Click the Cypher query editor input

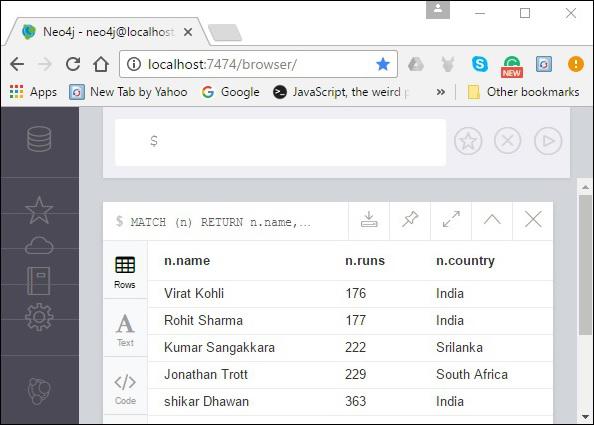click(280, 142)
